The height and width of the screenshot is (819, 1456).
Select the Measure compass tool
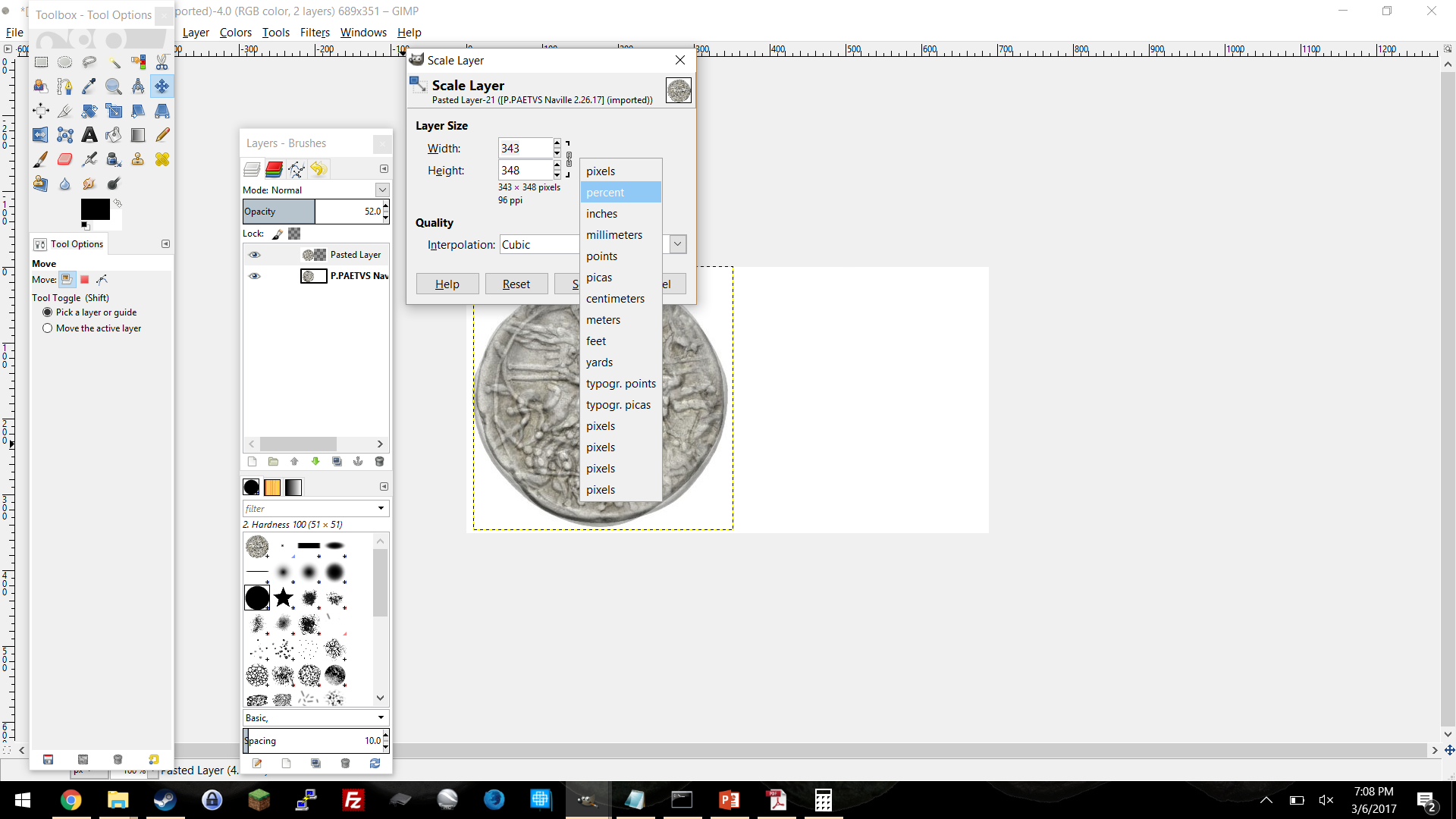point(138,86)
